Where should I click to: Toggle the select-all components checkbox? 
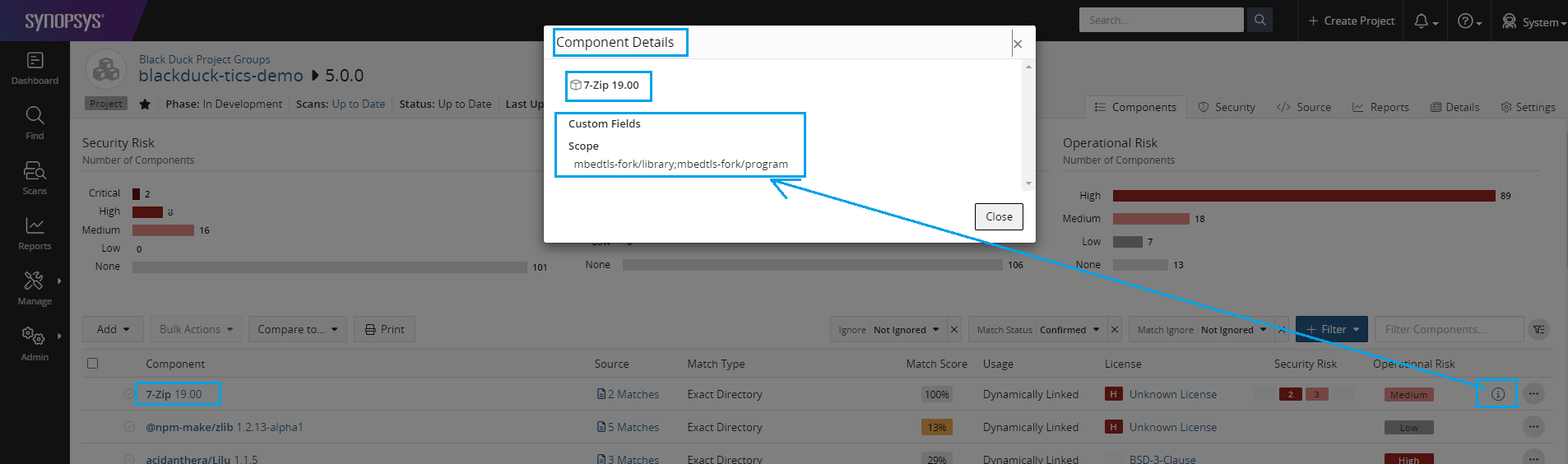[x=92, y=363]
